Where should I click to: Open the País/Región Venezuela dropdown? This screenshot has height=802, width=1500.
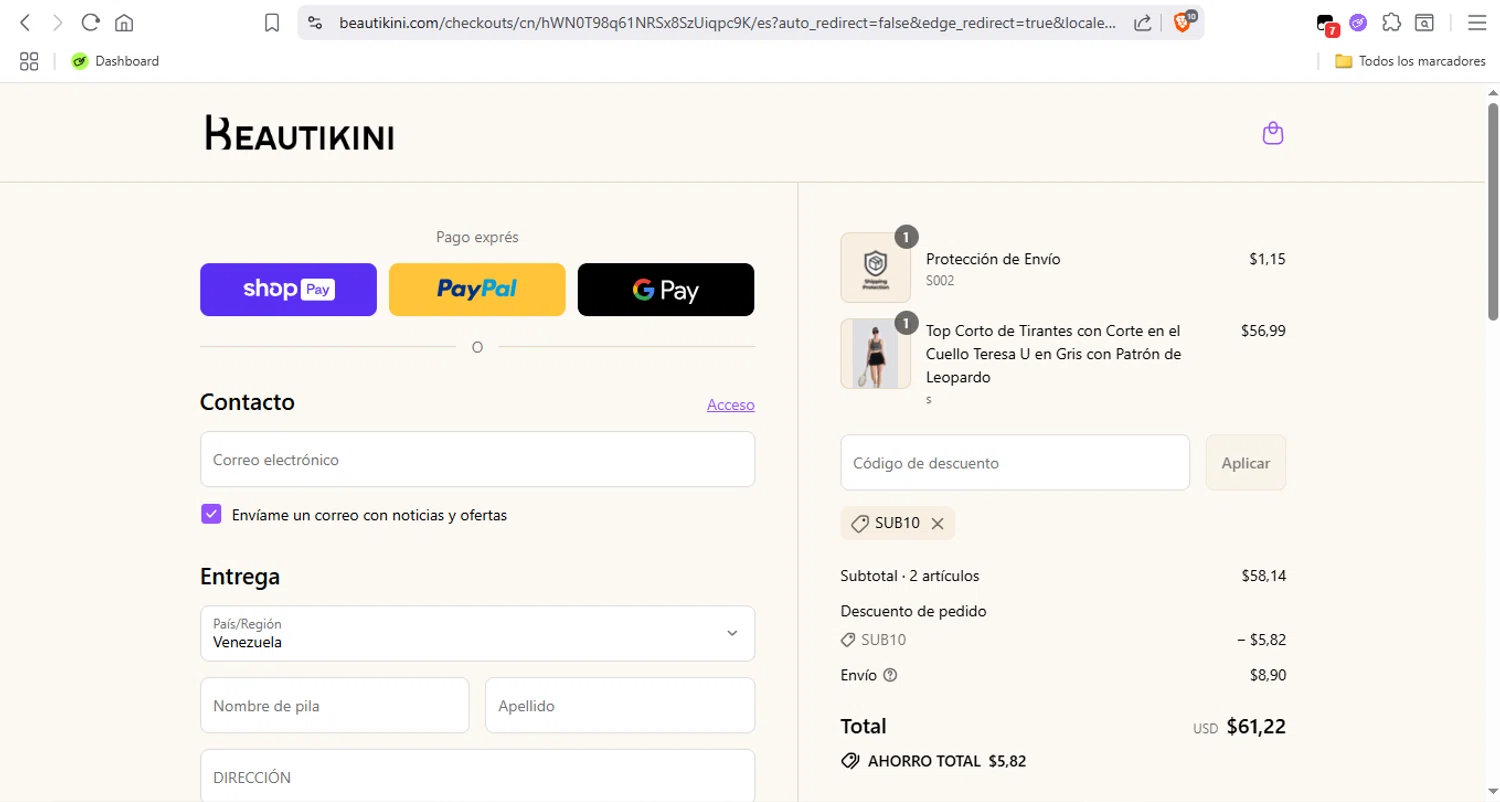click(x=477, y=633)
